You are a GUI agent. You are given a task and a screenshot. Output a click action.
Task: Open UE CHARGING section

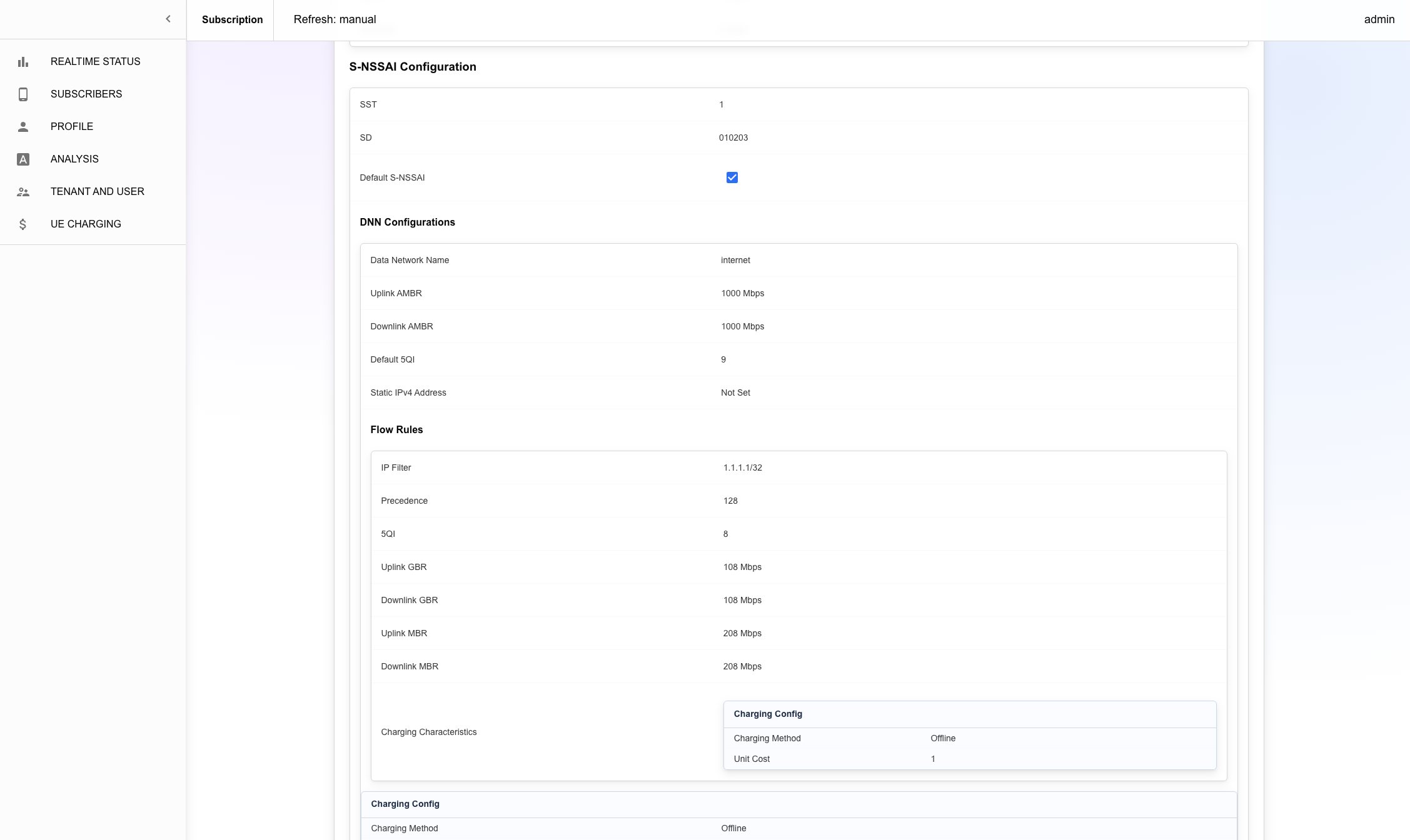(x=86, y=224)
